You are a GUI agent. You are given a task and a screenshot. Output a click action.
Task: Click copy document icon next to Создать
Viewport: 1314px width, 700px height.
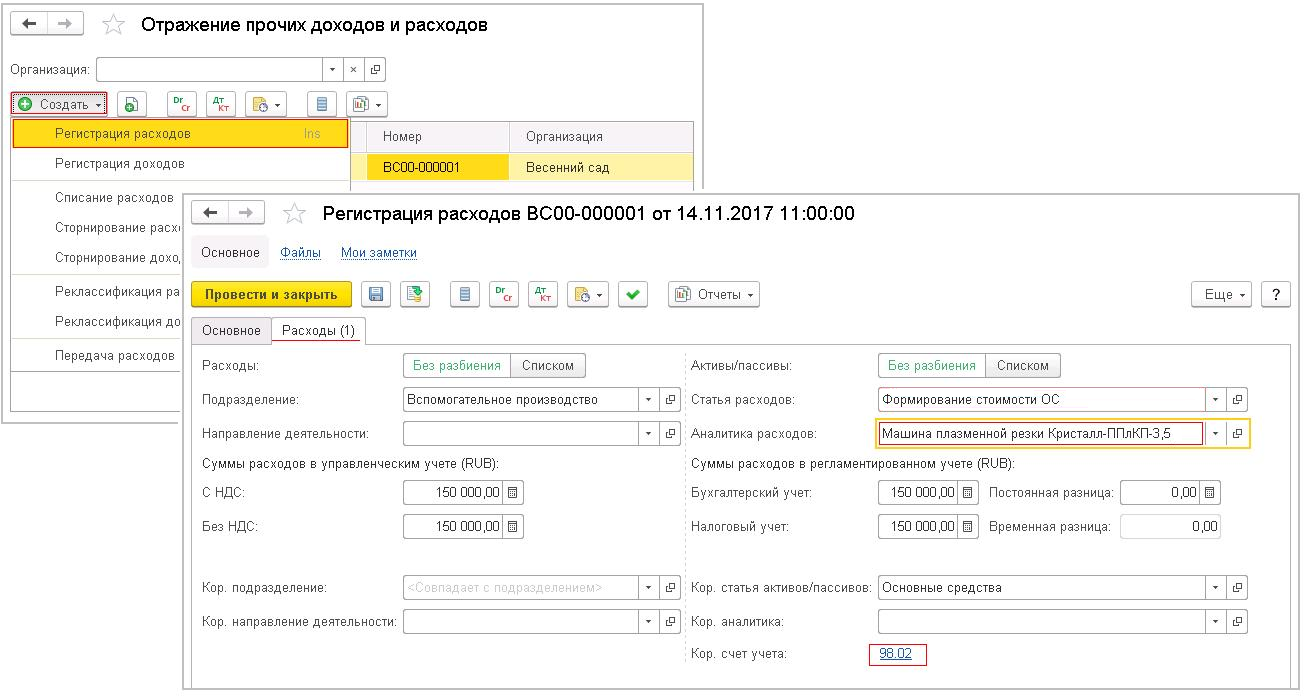tap(131, 104)
